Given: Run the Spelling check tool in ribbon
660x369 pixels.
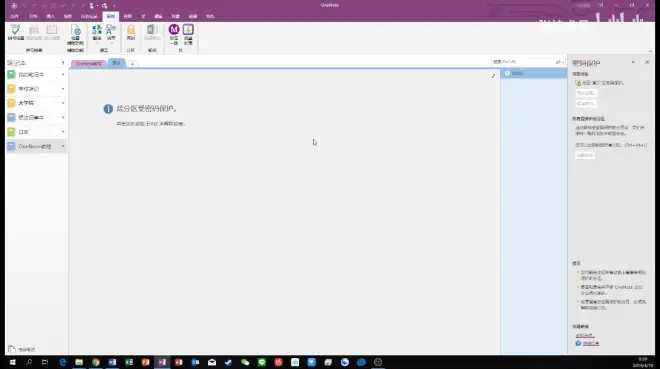Looking at the screenshot, I should tap(16, 32).
